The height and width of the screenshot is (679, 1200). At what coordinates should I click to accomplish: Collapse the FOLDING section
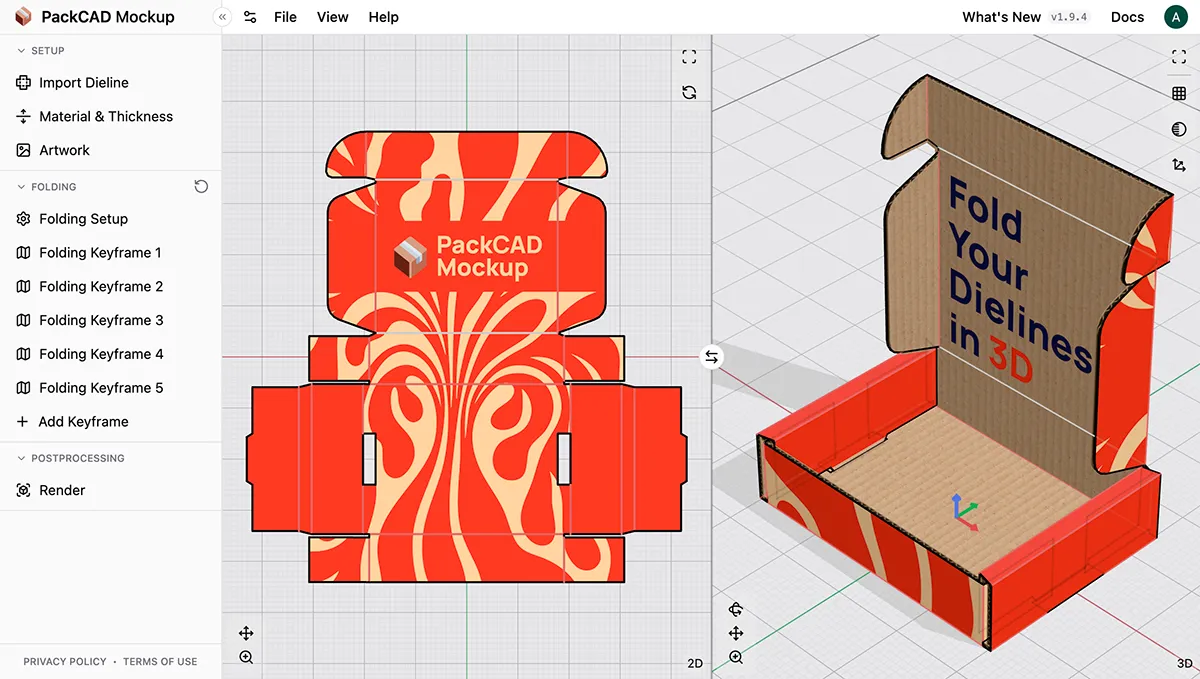tap(47, 187)
